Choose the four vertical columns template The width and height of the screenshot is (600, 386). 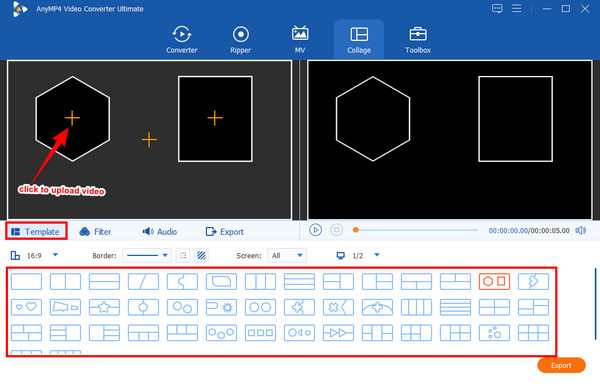pyautogui.click(x=416, y=307)
